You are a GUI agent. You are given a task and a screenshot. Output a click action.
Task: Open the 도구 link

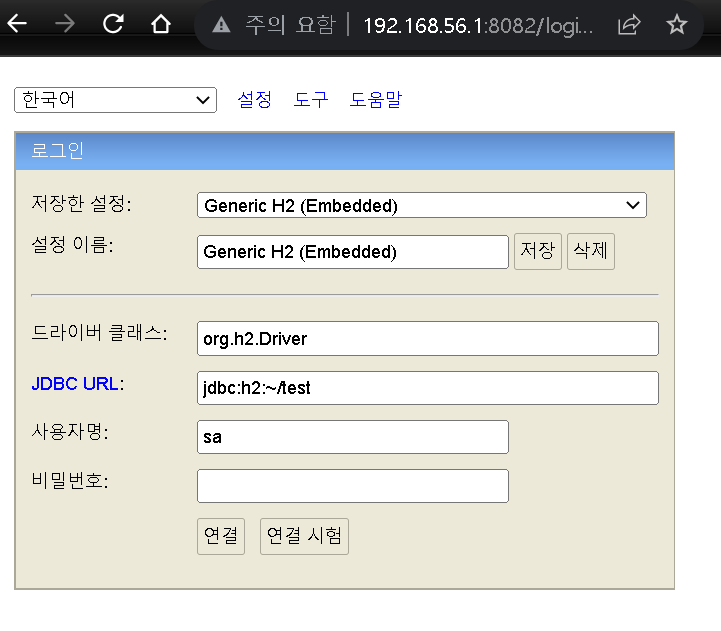point(311,99)
